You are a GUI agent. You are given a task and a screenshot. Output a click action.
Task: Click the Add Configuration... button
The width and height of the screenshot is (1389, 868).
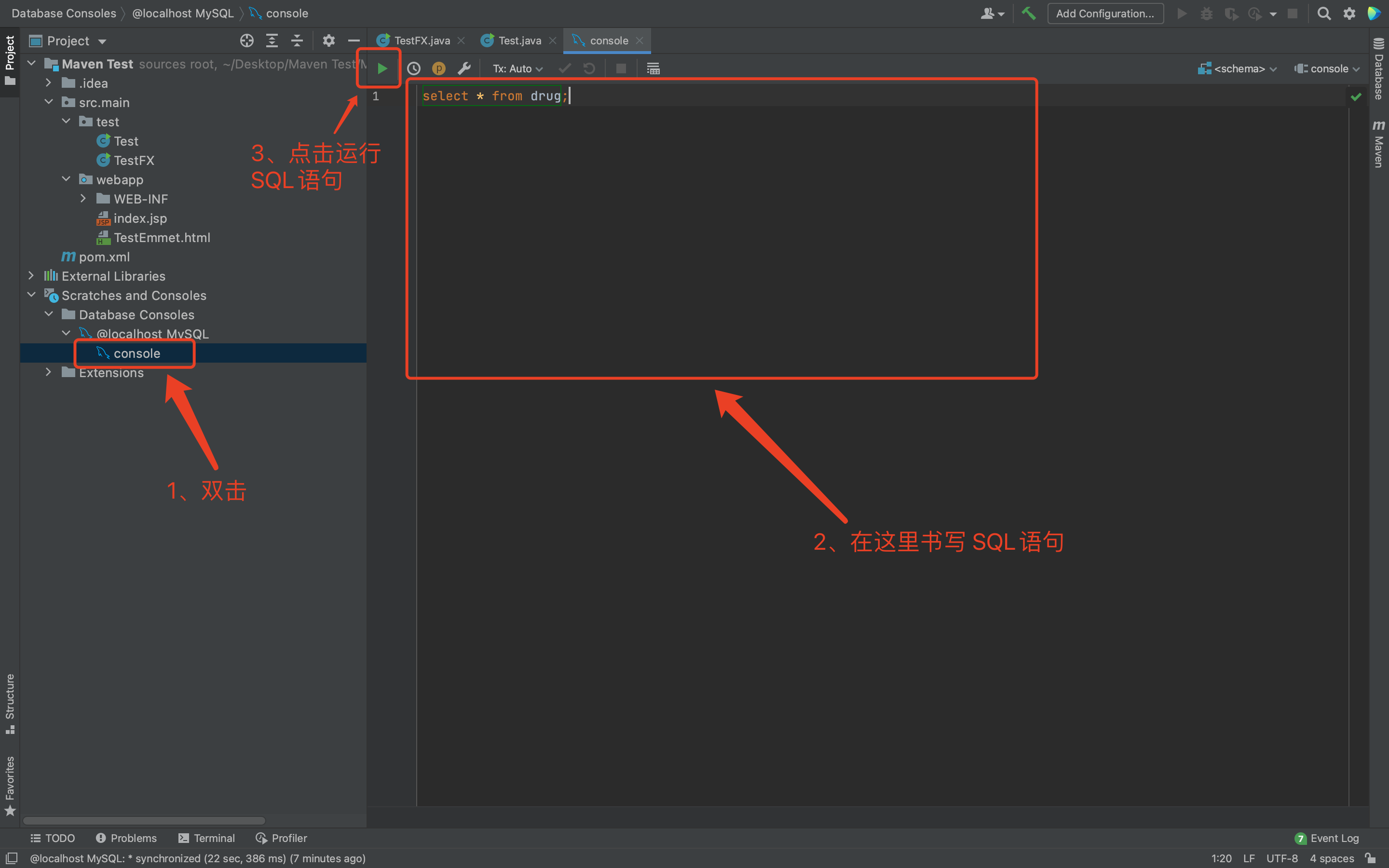point(1105,13)
